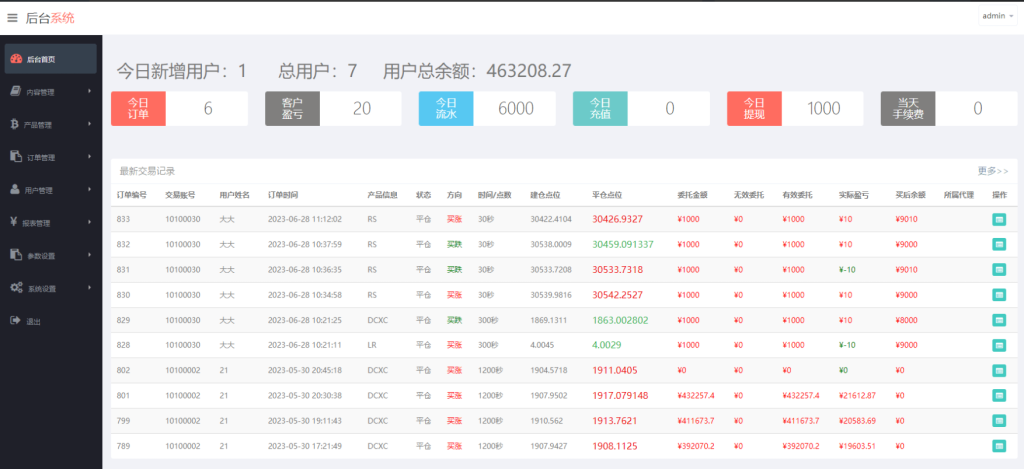Open the action icon for order 830

[999, 295]
